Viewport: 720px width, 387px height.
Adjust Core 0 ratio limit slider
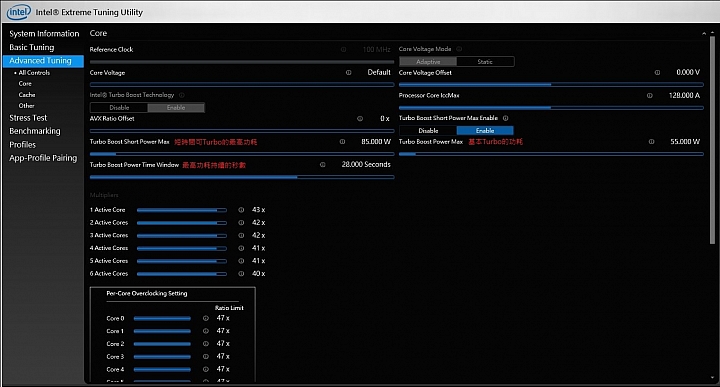tap(162, 318)
